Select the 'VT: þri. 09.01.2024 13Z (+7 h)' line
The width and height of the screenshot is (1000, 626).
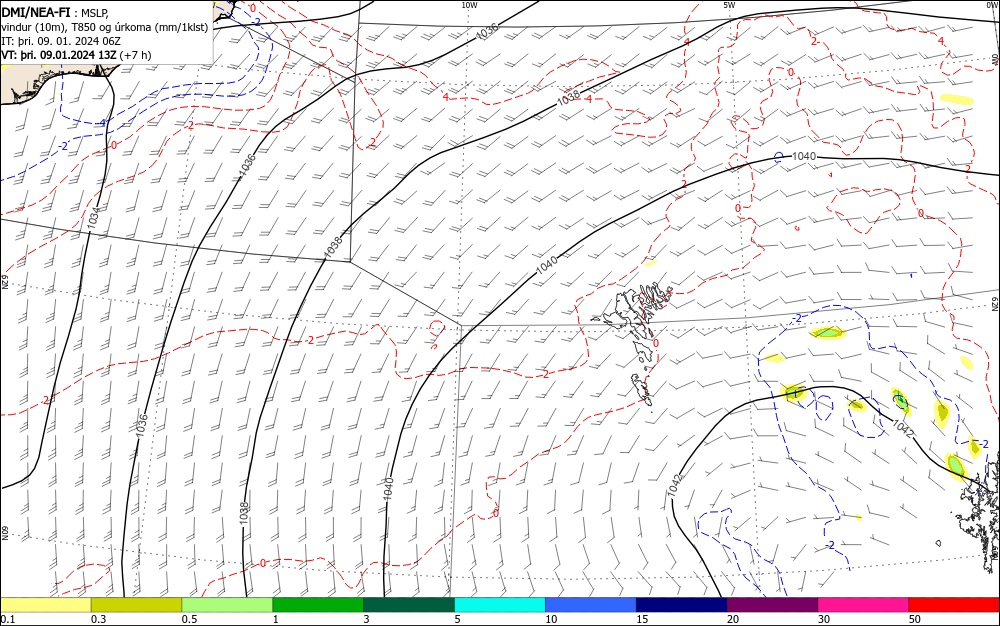77,55
